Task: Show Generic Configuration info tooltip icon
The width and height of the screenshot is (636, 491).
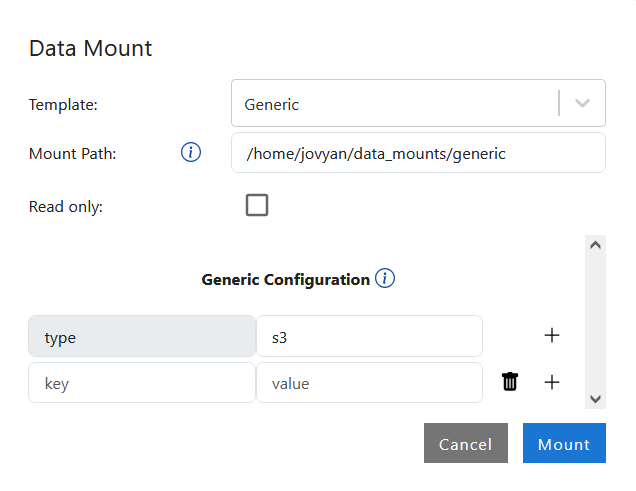Action: tap(385, 278)
